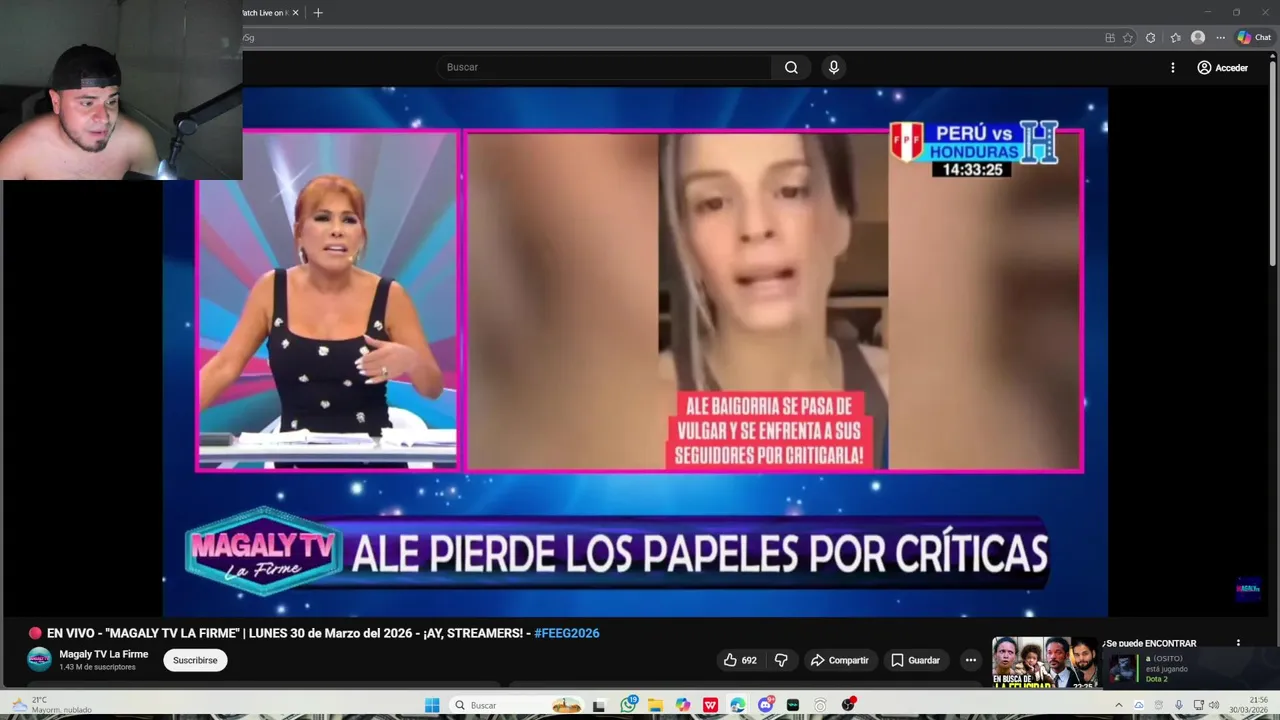The image size is (1280, 720).
Task: Open Copilot Chat in browser toolbar
Action: (1254, 38)
